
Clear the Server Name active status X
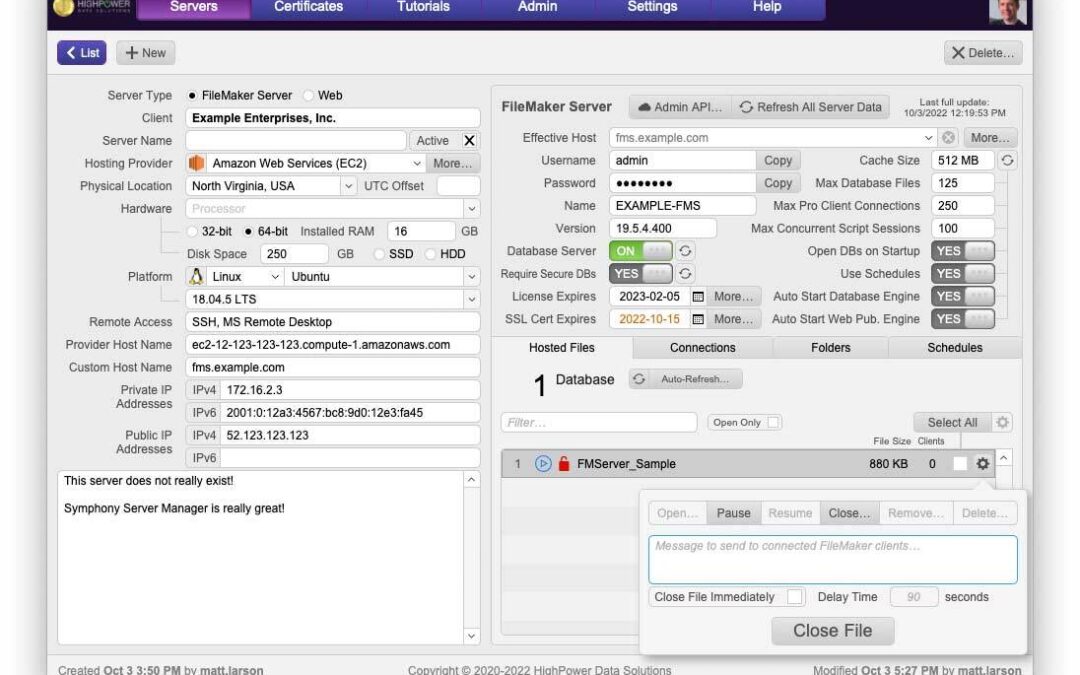pyautogui.click(x=469, y=141)
